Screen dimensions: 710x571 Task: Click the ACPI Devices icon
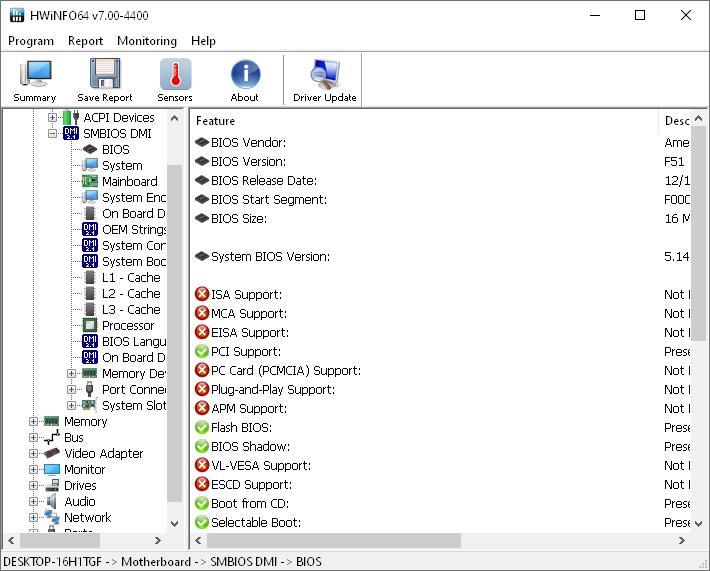tap(71, 117)
